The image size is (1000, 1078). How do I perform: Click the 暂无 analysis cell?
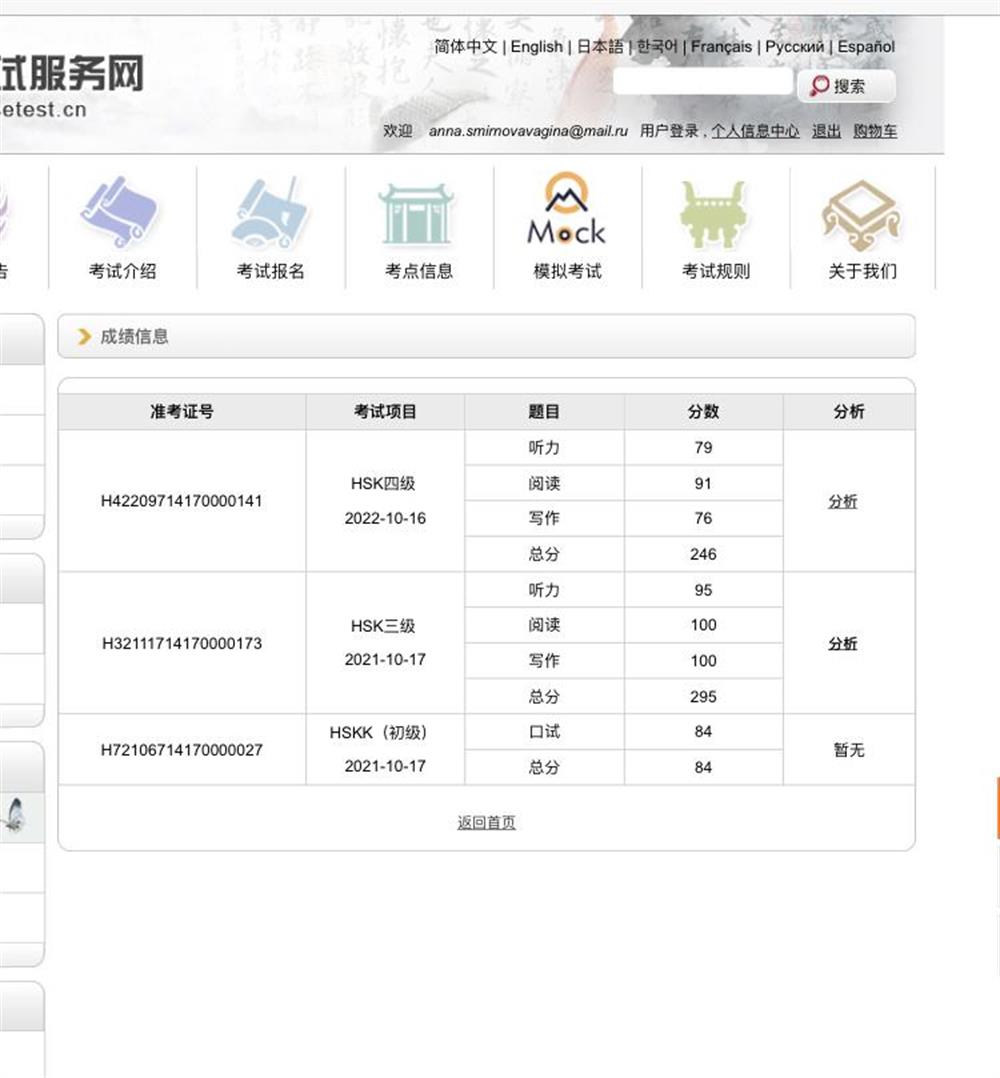pos(849,750)
